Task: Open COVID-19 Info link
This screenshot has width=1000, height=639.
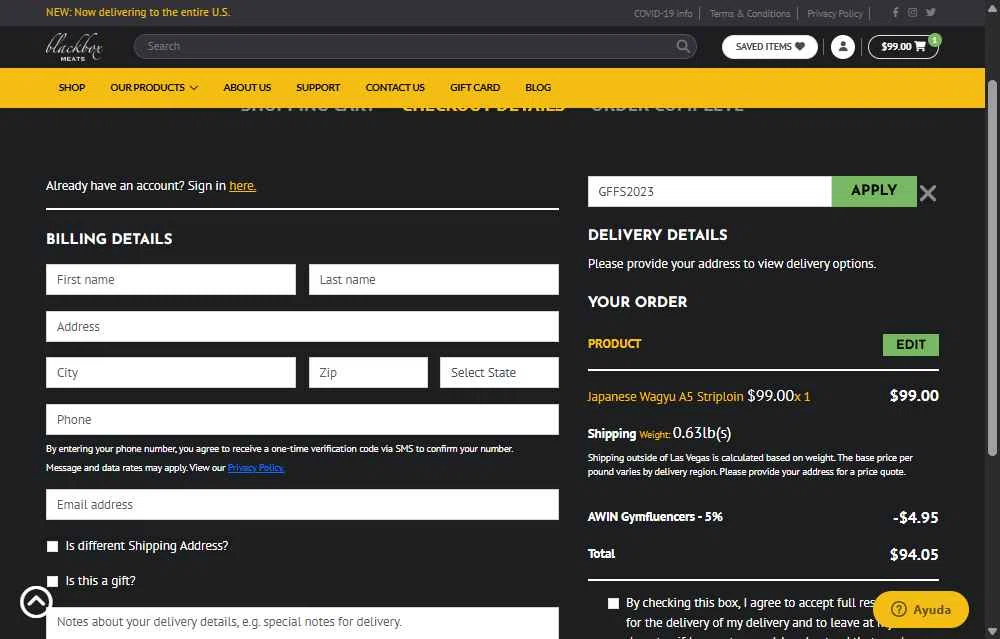Action: pyautogui.click(x=663, y=13)
